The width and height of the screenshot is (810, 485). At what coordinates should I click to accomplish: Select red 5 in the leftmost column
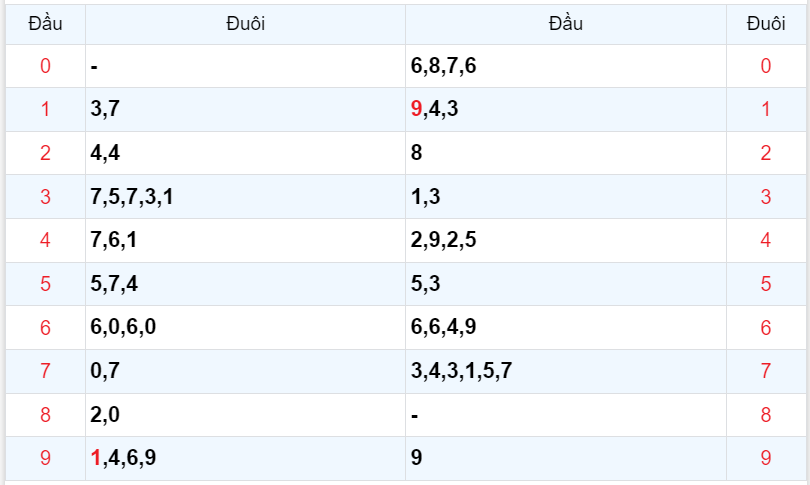(x=45, y=284)
